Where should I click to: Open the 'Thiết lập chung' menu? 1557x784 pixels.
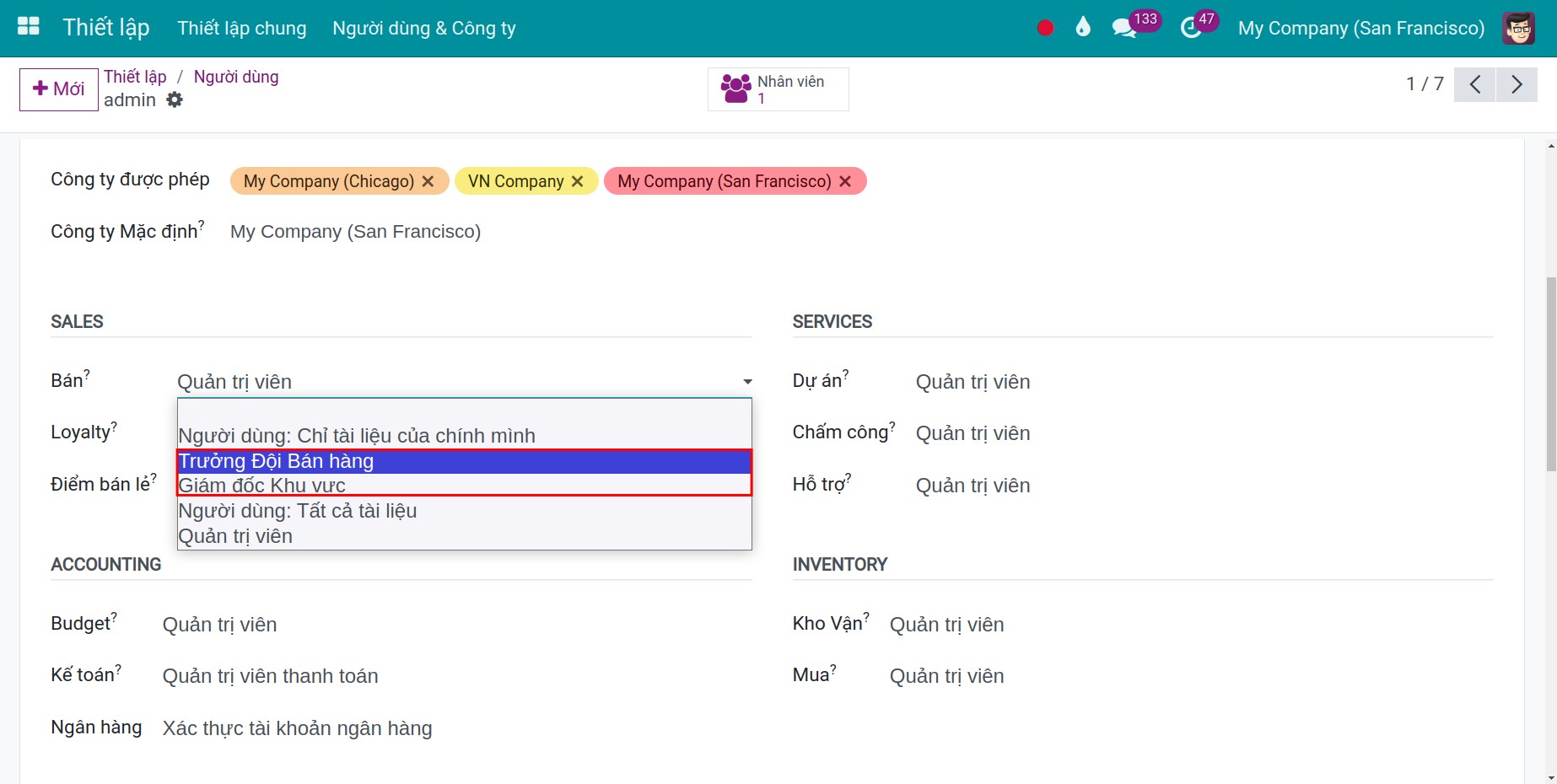(242, 29)
